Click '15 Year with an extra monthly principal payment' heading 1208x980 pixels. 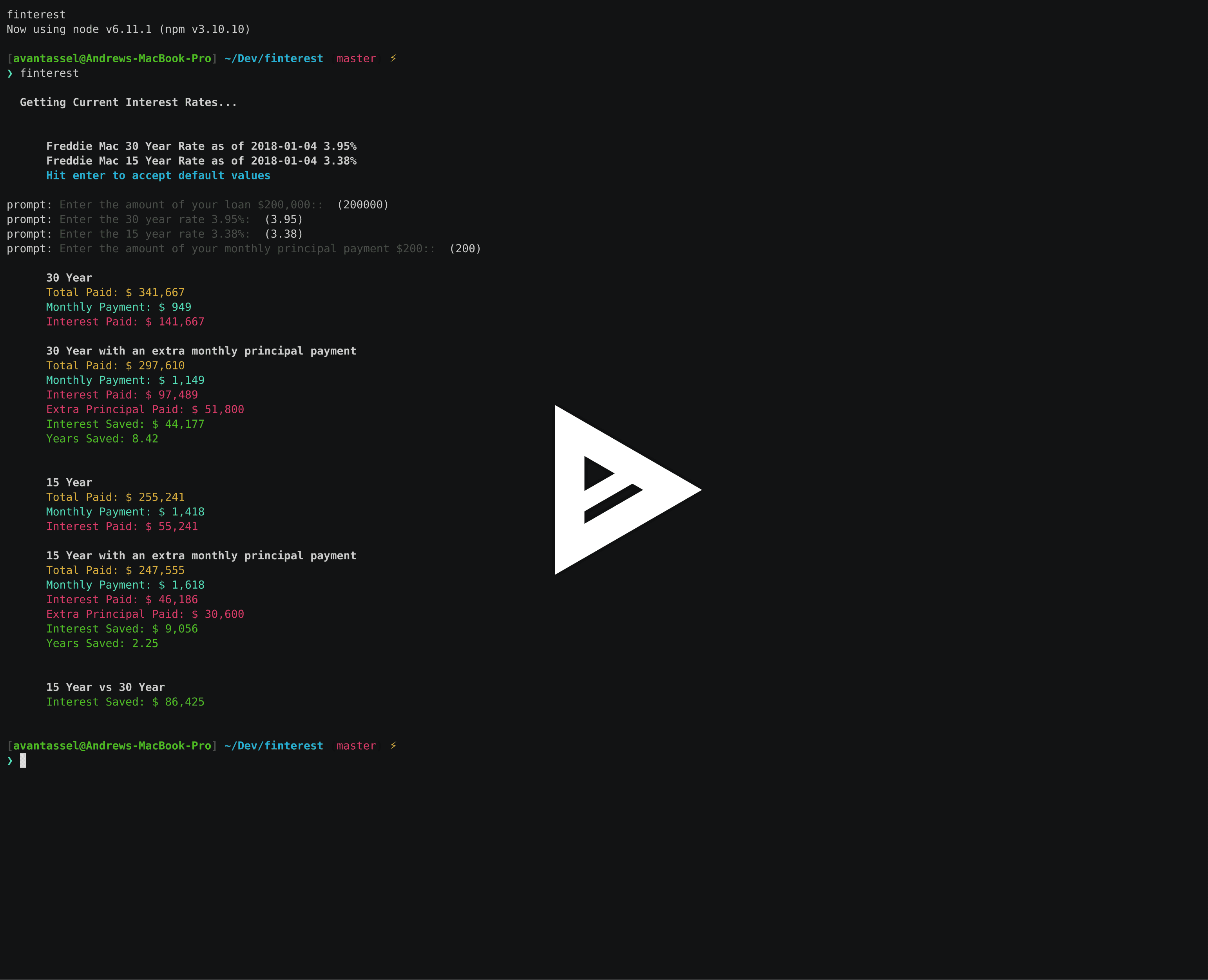(x=201, y=555)
